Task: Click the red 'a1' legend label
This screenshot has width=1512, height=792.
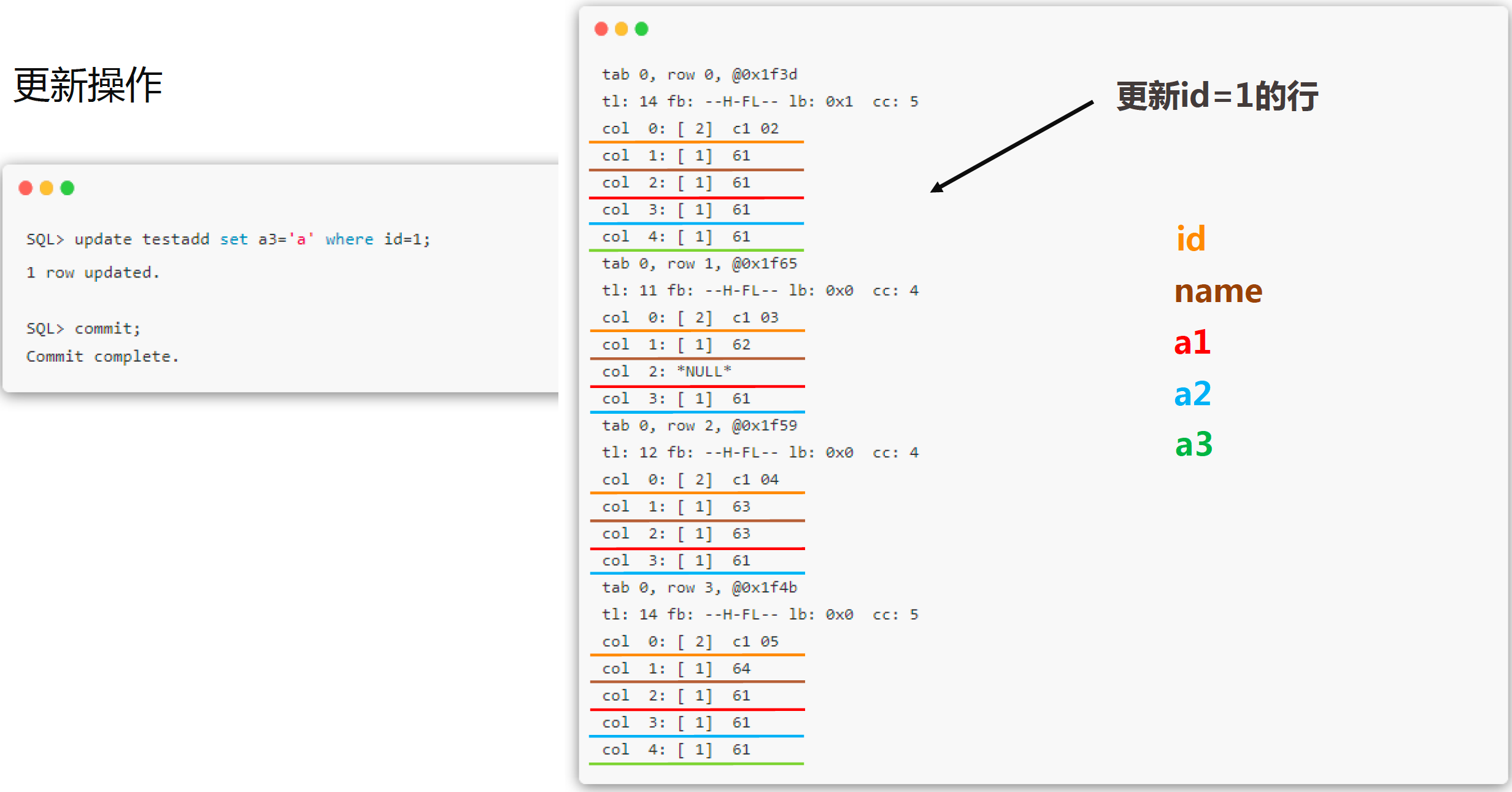Action: point(1192,342)
